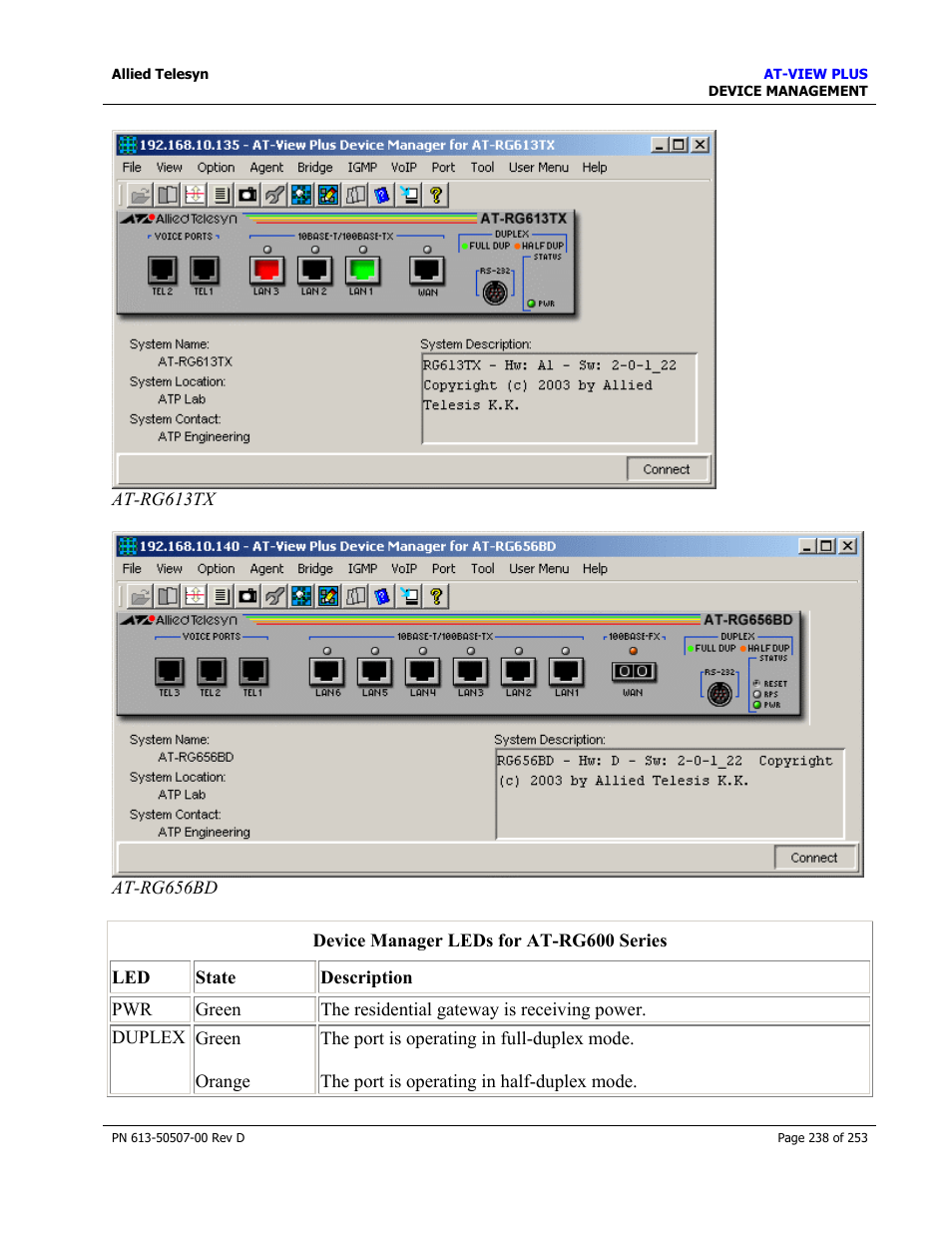The image size is (952, 1233).
Task: Click the blue help book icon in RG656BD toolbar
Action: click(x=382, y=596)
